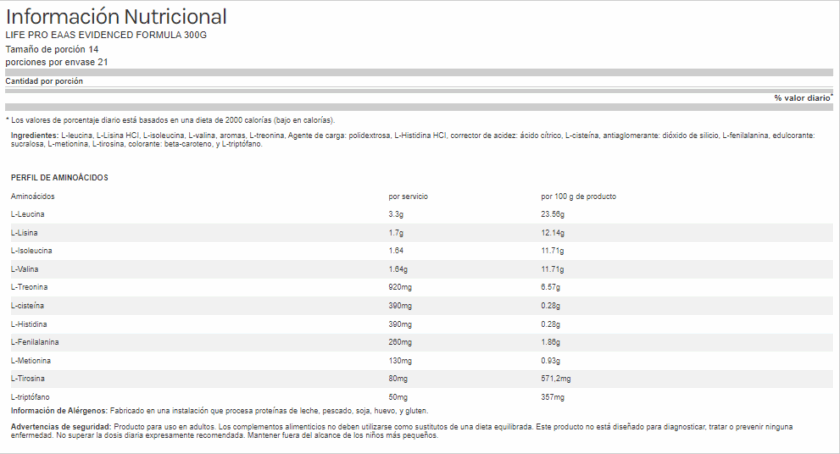Click the 12.14g value in L-Lisina row

click(552, 232)
